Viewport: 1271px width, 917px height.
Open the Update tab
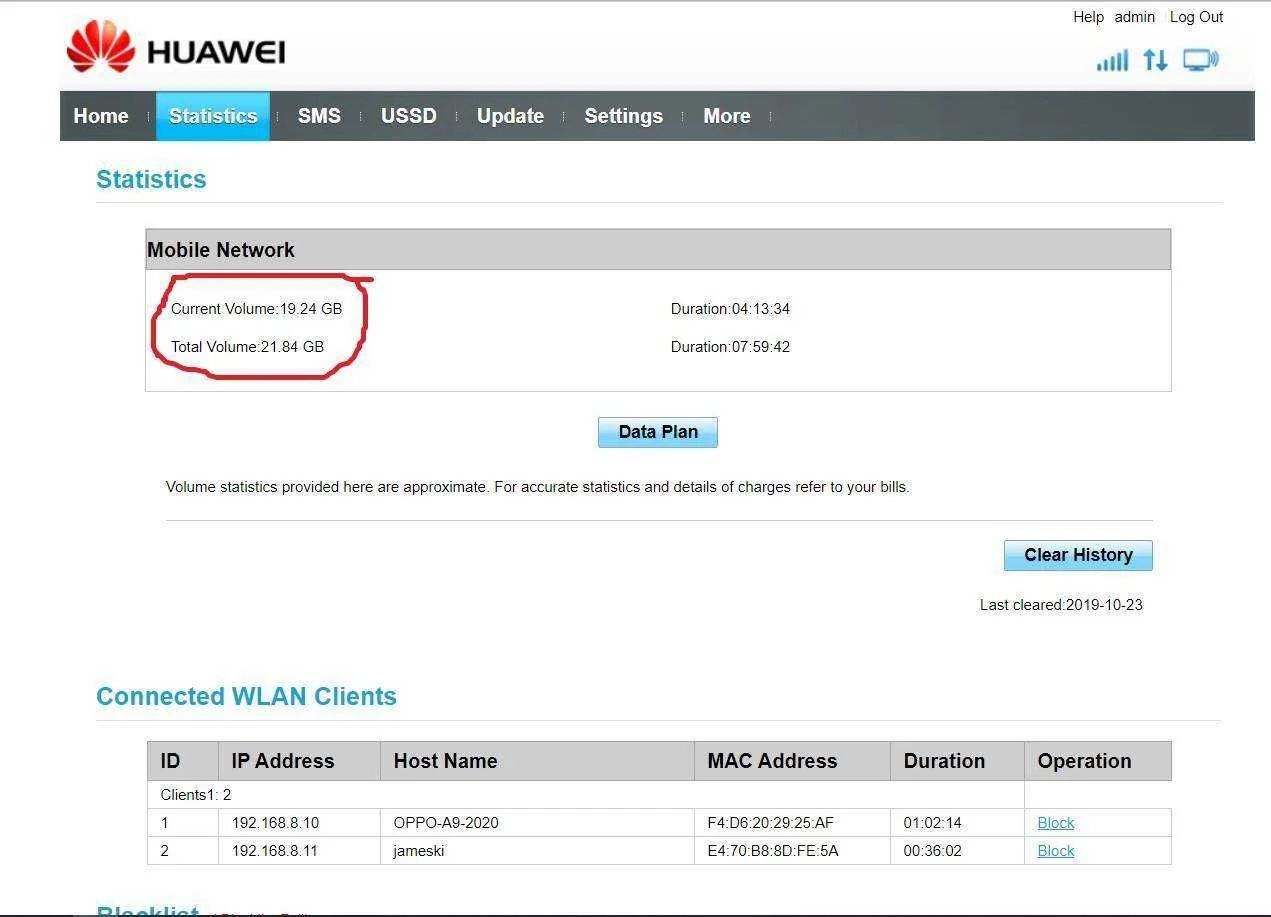point(510,116)
